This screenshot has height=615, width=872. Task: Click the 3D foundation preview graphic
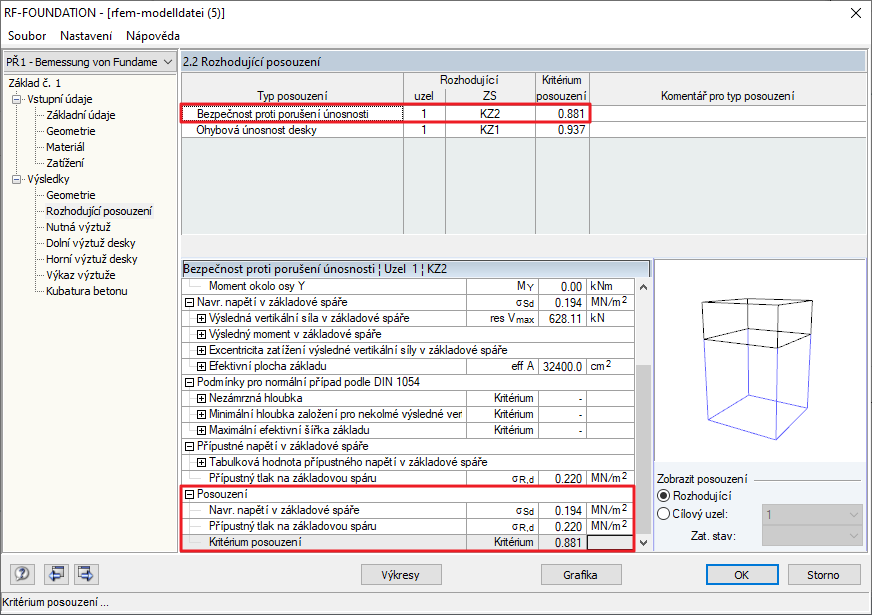pyautogui.click(x=758, y=369)
